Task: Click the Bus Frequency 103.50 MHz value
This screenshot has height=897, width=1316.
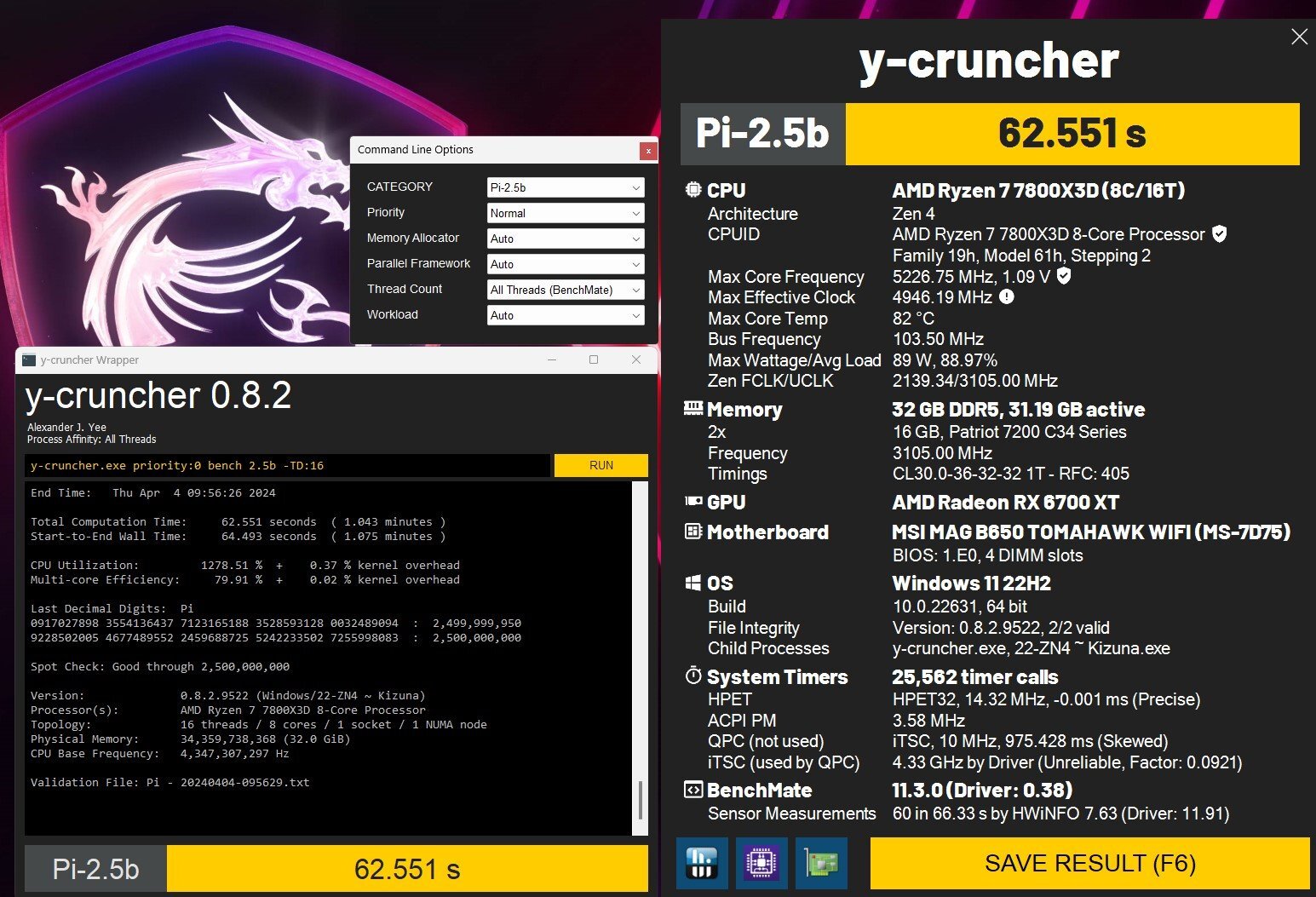Action: point(938,338)
